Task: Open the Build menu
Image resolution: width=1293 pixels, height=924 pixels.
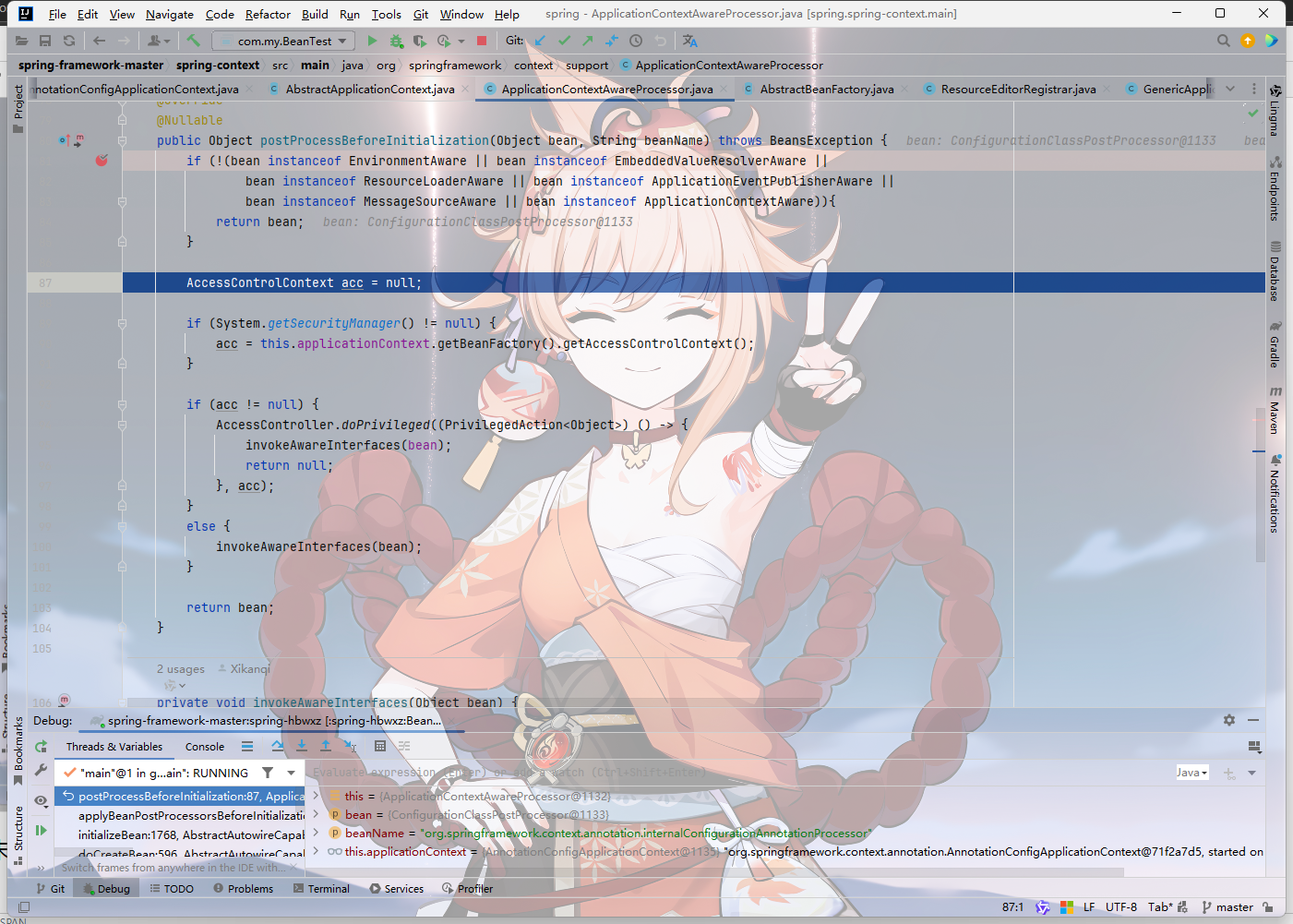Action: 315,14
